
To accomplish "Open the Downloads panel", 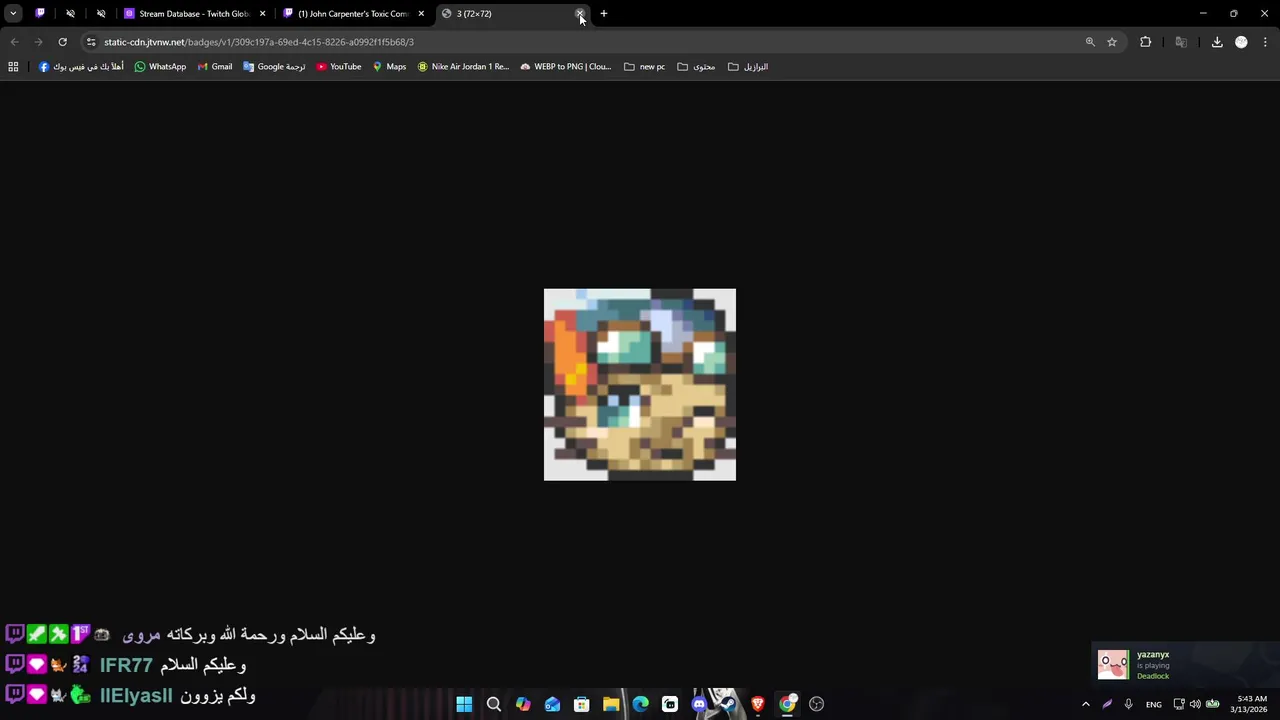I will 1217,42.
